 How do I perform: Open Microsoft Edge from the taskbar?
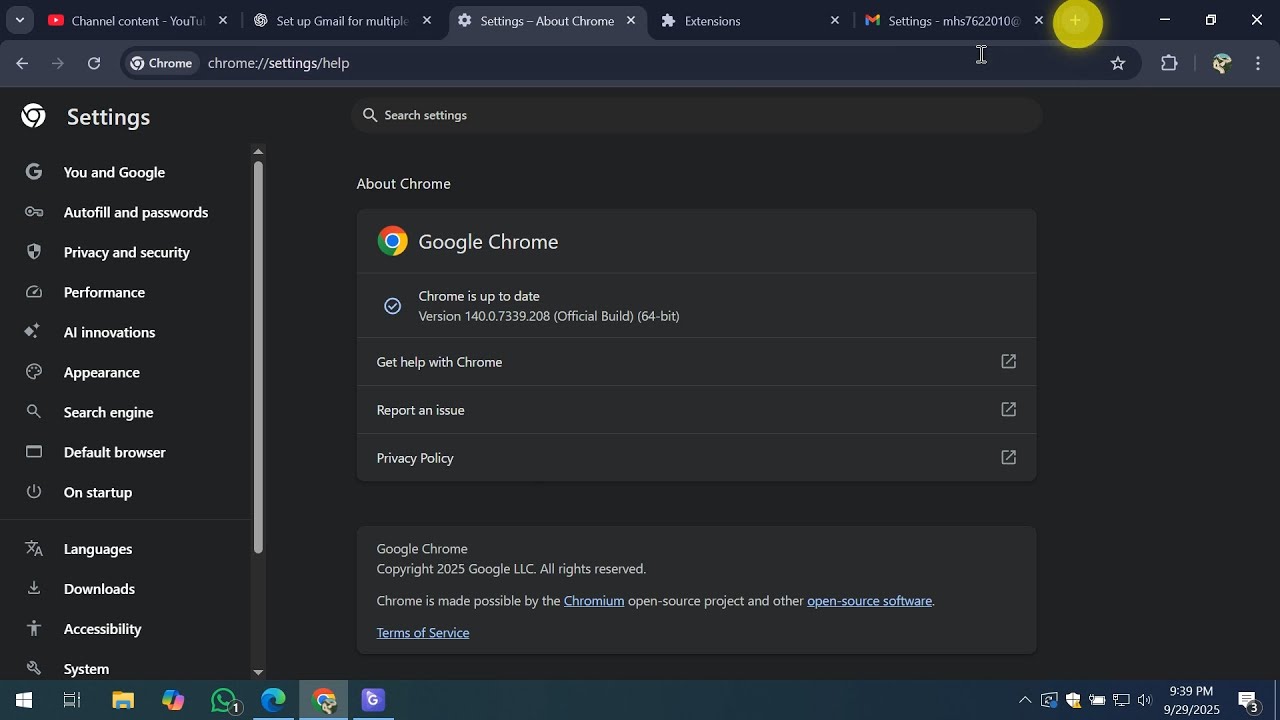point(273,700)
